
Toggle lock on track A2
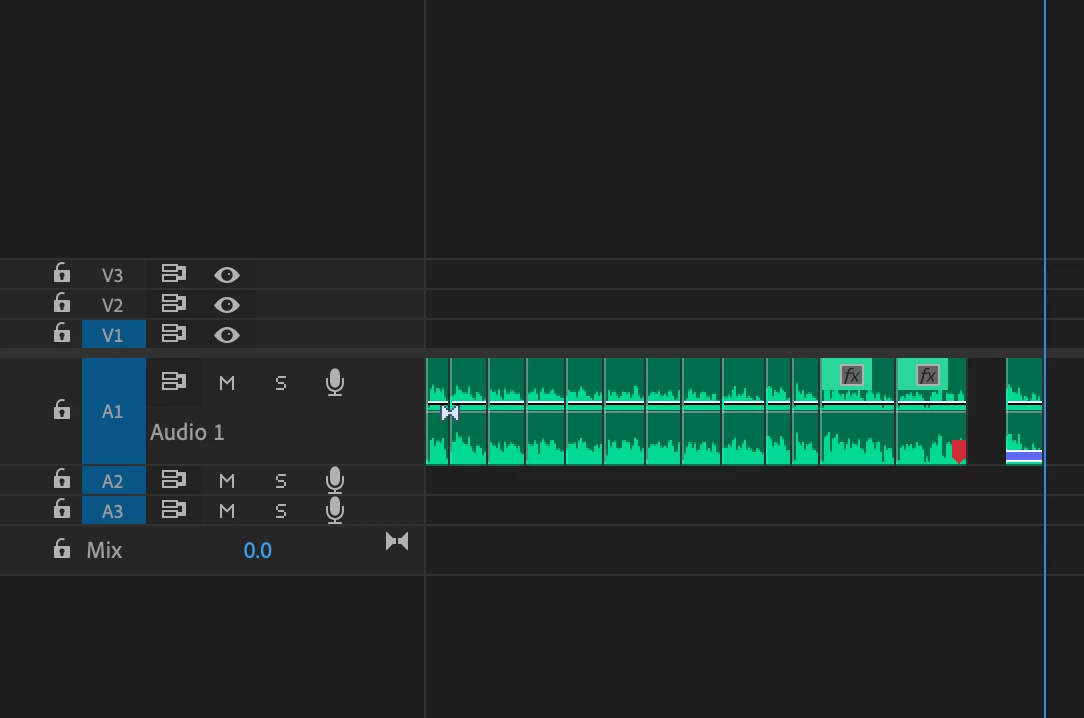coord(62,478)
